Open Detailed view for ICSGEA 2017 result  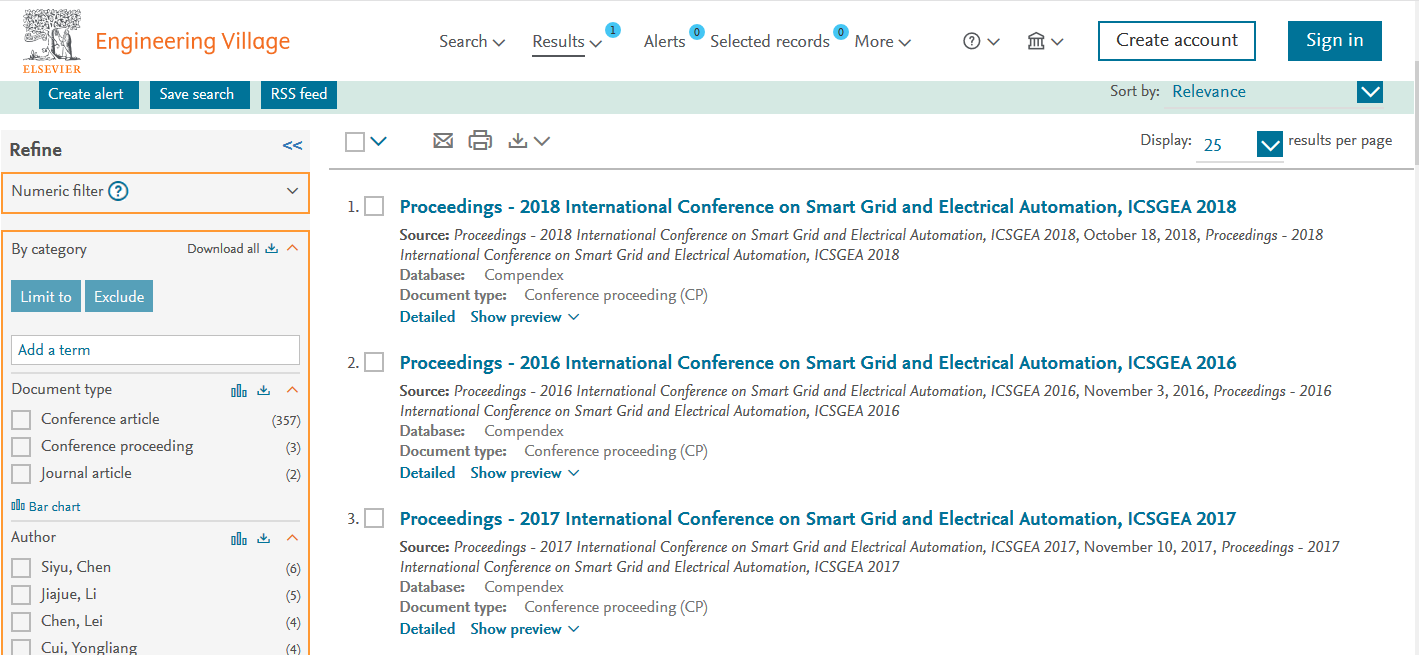pos(427,629)
